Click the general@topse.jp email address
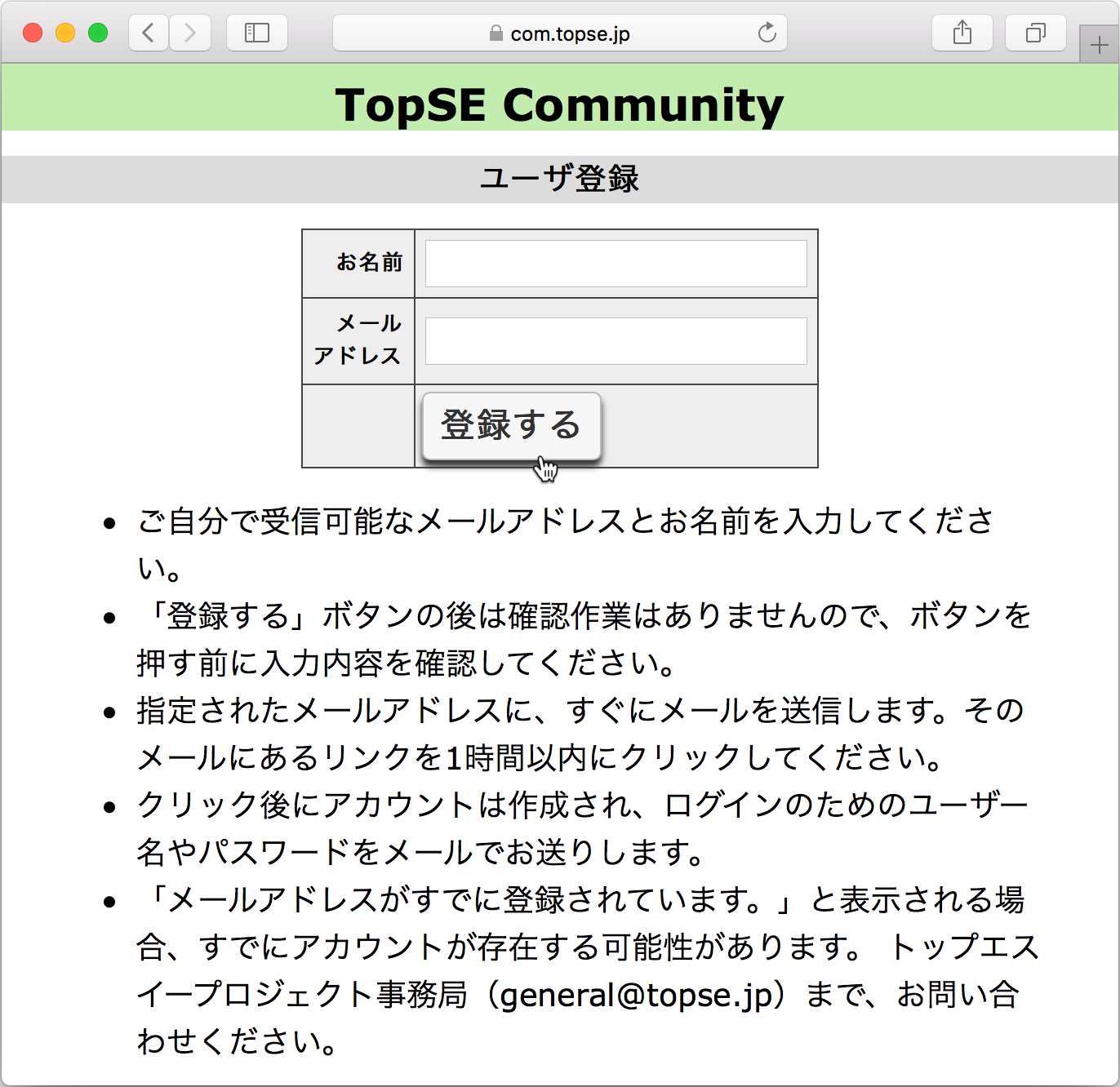Screen dimensions: 1120x1087 pyautogui.click(x=636, y=995)
